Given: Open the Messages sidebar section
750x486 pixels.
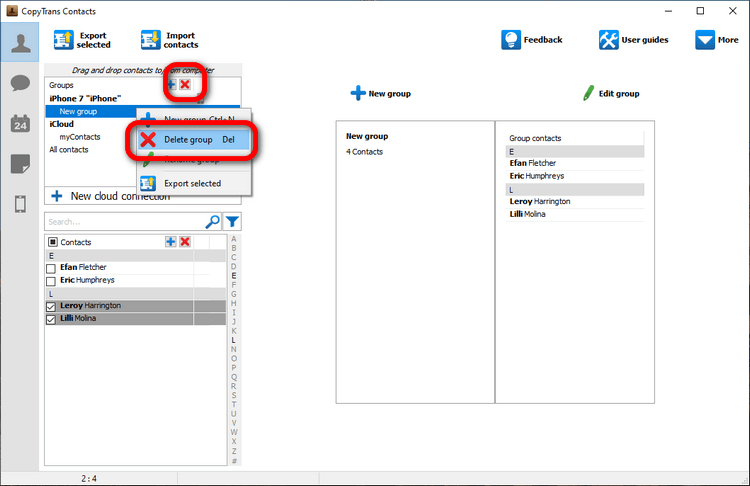Looking at the screenshot, I should coord(20,83).
